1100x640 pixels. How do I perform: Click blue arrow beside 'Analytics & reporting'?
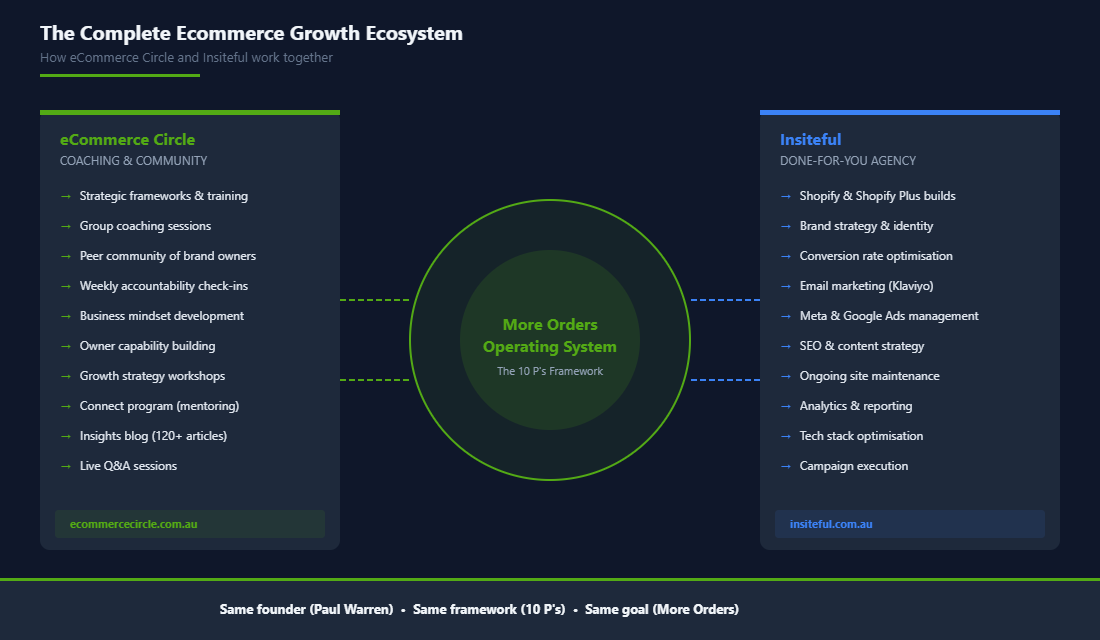[x=786, y=407]
